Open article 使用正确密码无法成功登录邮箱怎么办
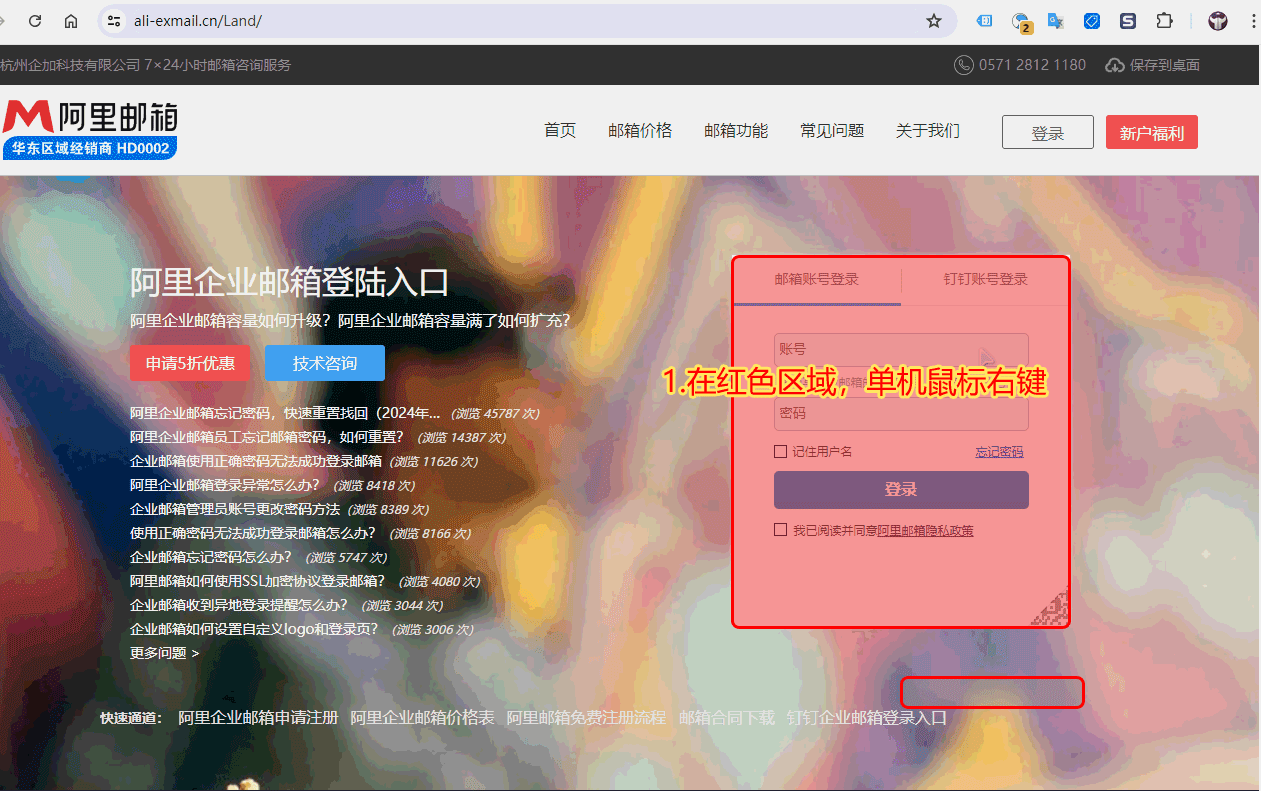Screen dimensions: 1261x791 click(x=253, y=533)
